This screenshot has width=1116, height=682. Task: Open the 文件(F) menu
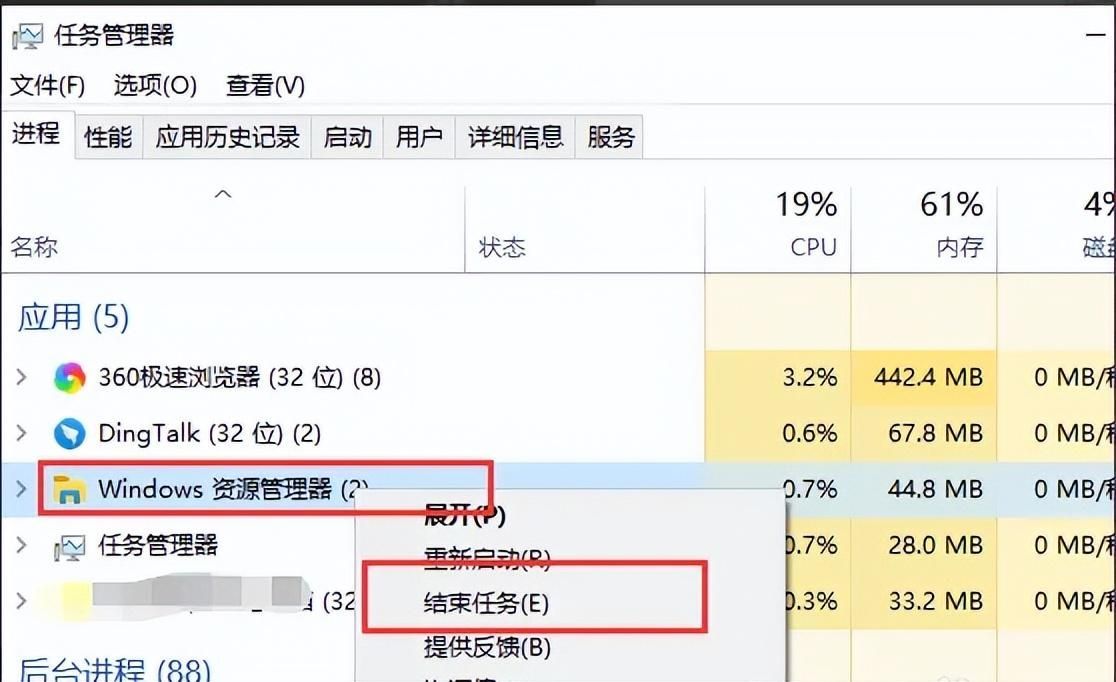tap(48, 85)
